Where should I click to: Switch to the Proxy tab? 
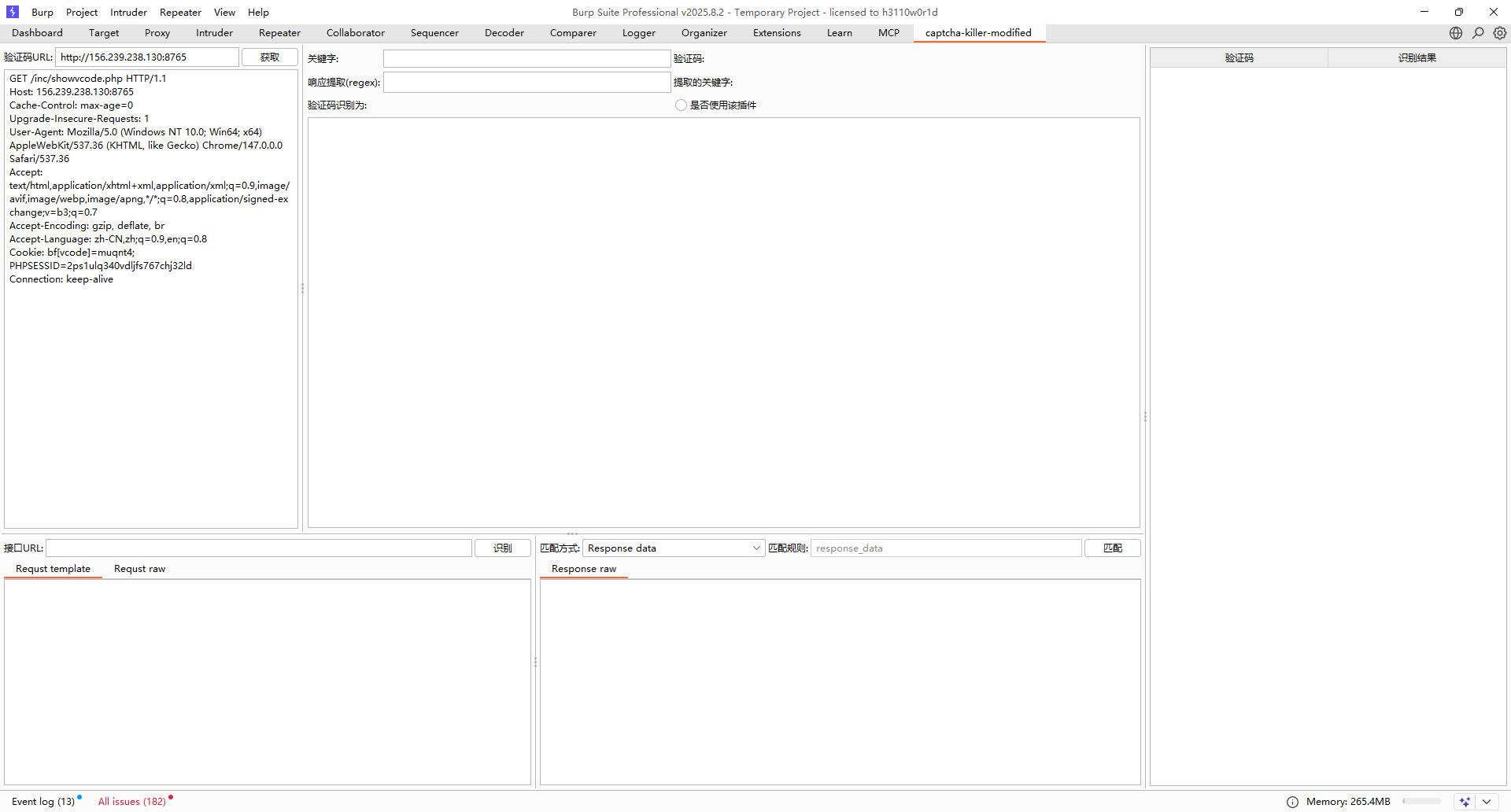pos(157,33)
